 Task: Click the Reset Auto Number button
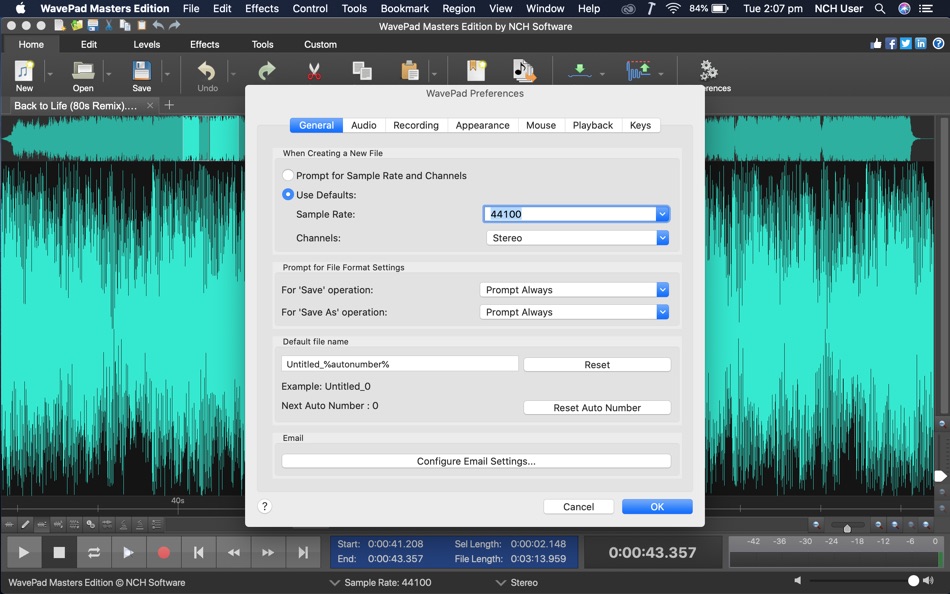[597, 407]
